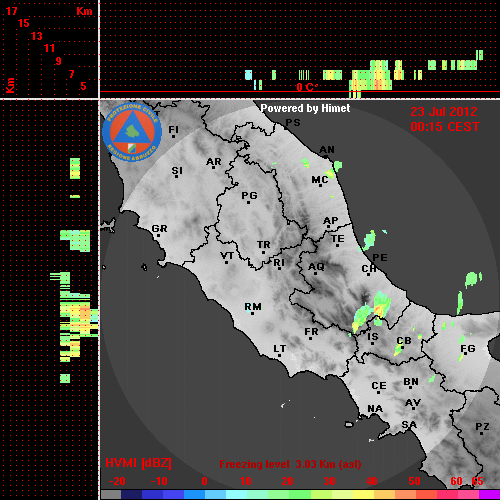Click the NA city label
500x500 pixels.
(x=375, y=409)
